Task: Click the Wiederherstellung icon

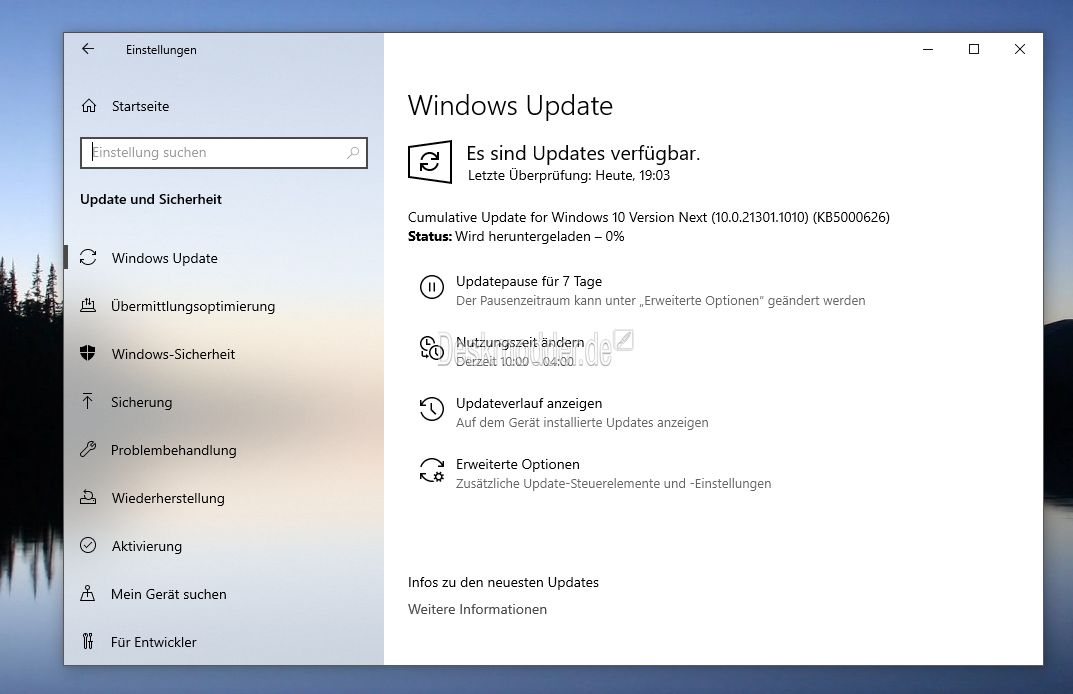Action: (x=88, y=497)
